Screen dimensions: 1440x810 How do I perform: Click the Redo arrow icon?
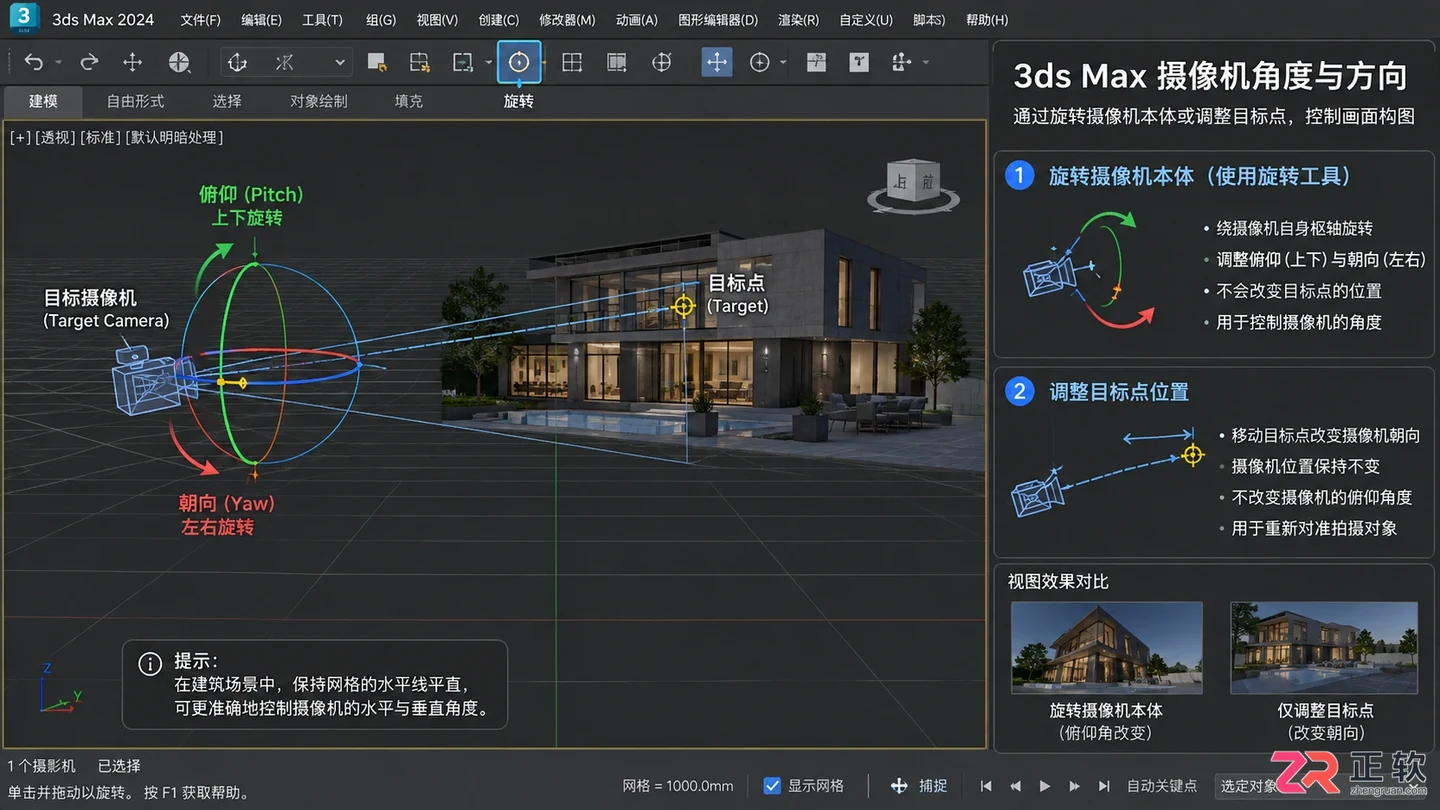coord(89,62)
